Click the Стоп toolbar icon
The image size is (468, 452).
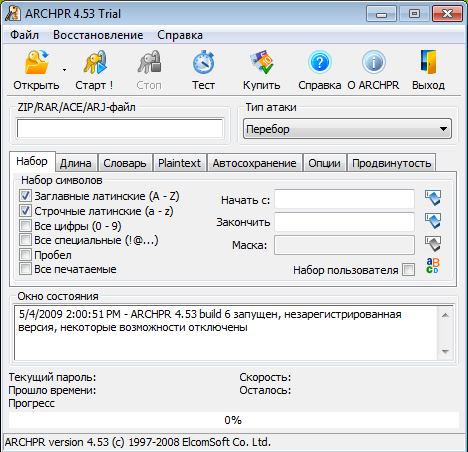click(149, 63)
